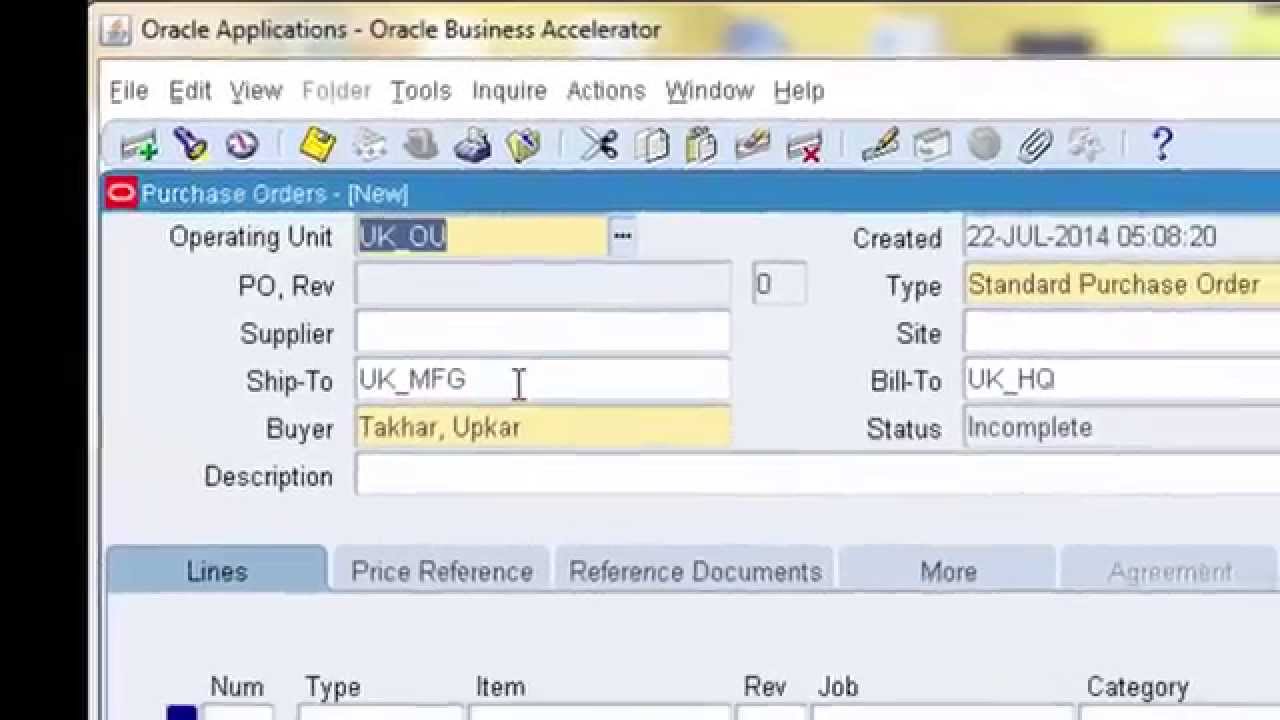1280x720 pixels.
Task: Click the Status field Incomplete
Action: click(1121, 428)
